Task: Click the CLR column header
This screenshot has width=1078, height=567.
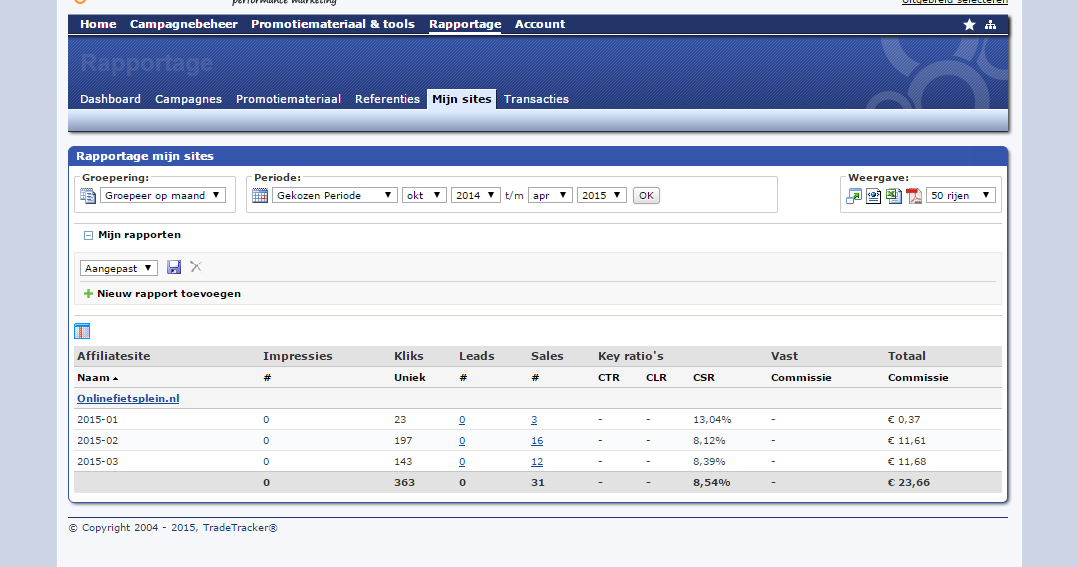Action: 657,377
